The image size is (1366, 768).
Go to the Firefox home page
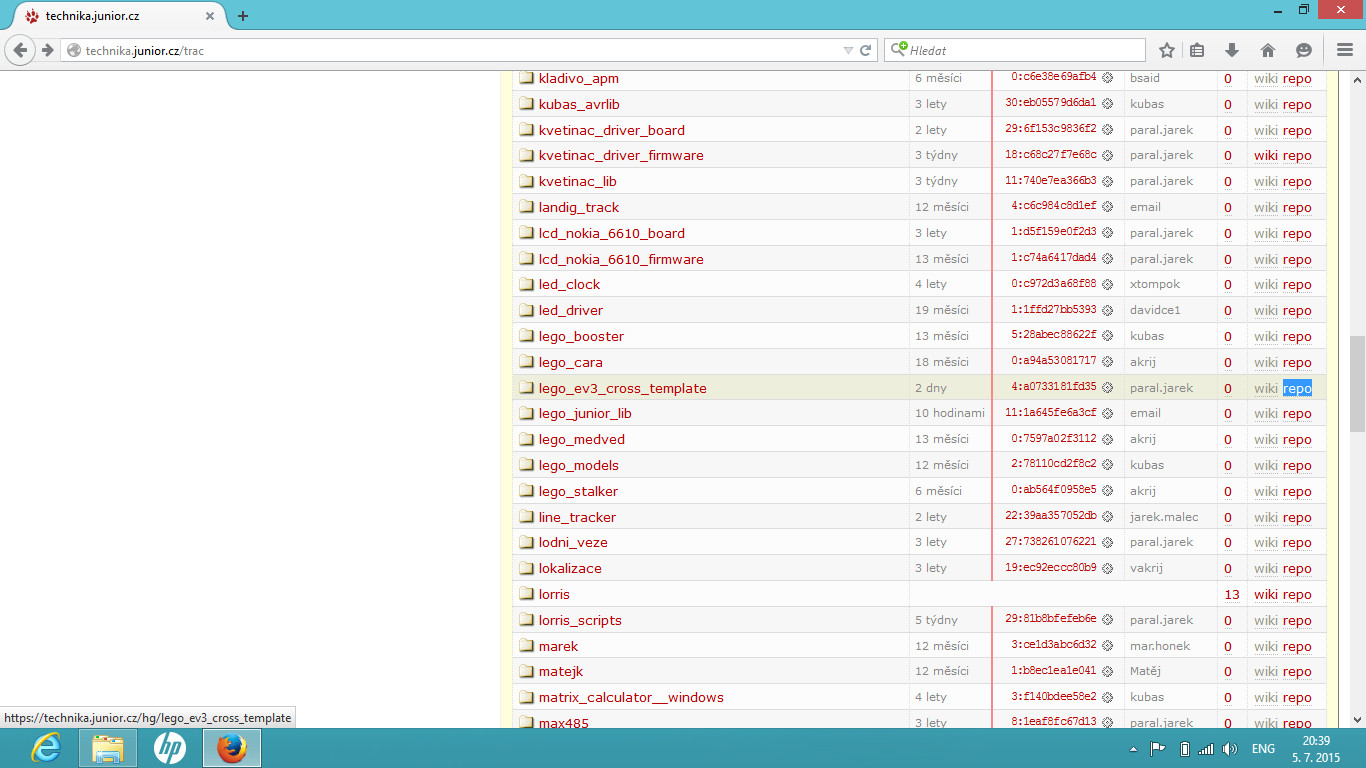(x=1267, y=50)
